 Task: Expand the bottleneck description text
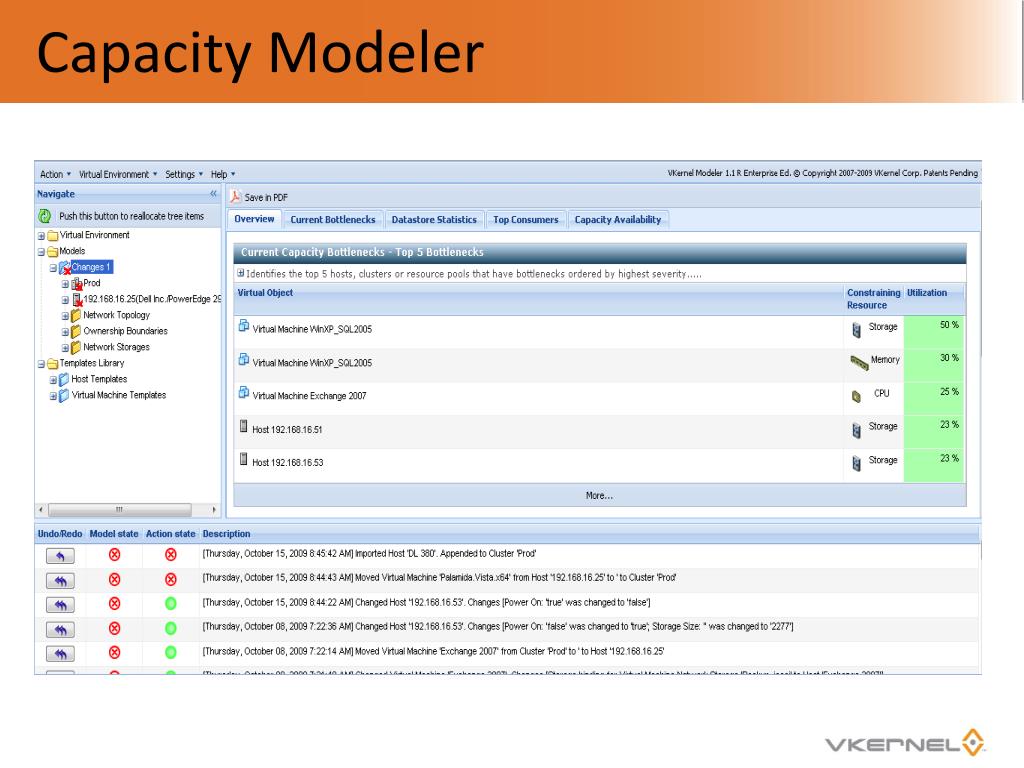pyautogui.click(x=240, y=274)
